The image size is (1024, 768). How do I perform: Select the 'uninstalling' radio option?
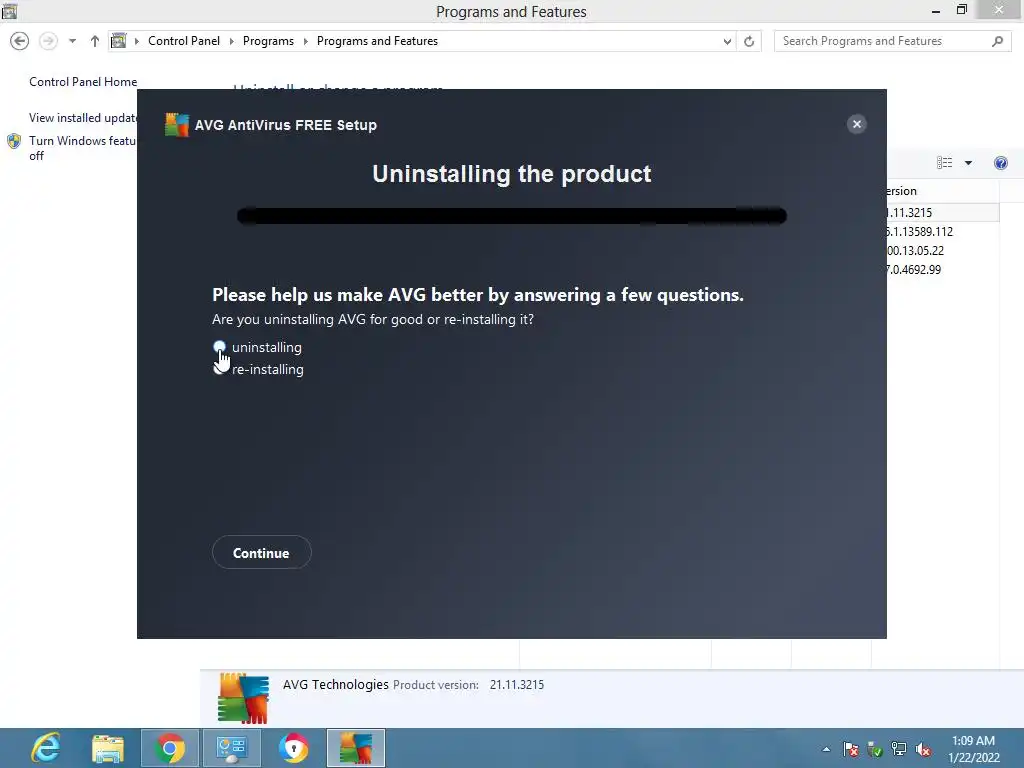(220, 347)
